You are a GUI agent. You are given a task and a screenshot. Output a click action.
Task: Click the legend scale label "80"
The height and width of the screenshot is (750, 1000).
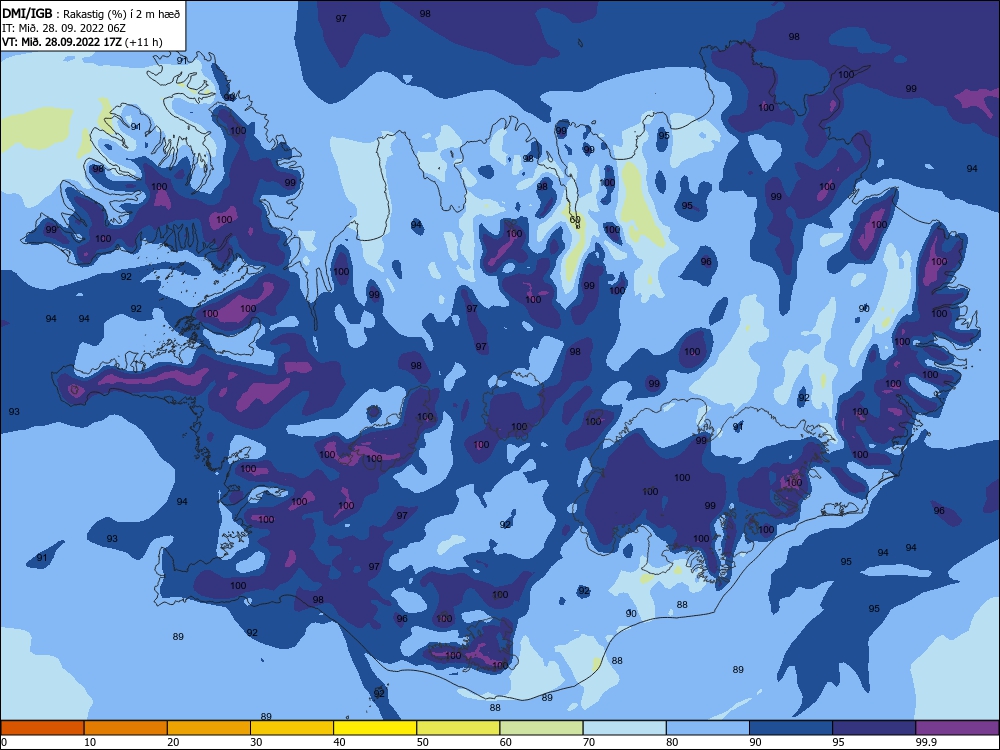click(x=672, y=742)
